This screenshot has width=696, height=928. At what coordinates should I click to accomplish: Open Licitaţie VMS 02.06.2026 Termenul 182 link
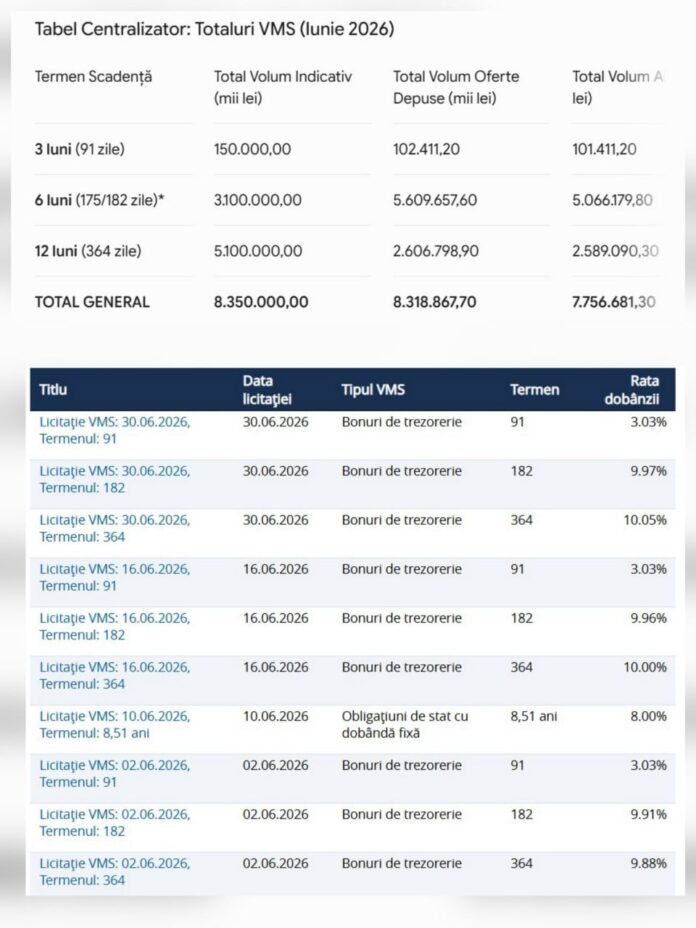click(115, 823)
